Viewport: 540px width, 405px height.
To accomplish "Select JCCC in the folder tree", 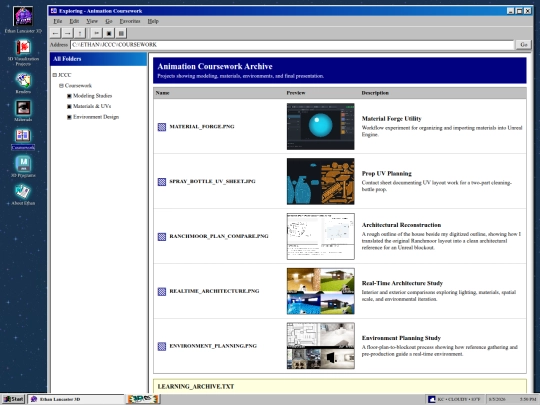I will click(64, 75).
